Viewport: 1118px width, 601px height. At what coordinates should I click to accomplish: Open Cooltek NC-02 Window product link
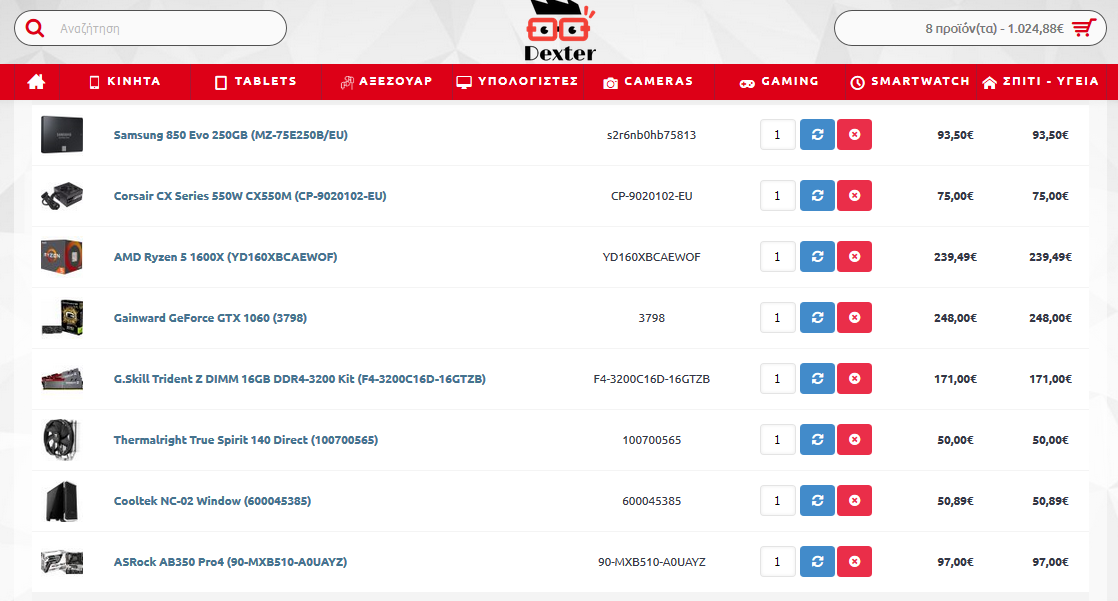tap(212, 500)
